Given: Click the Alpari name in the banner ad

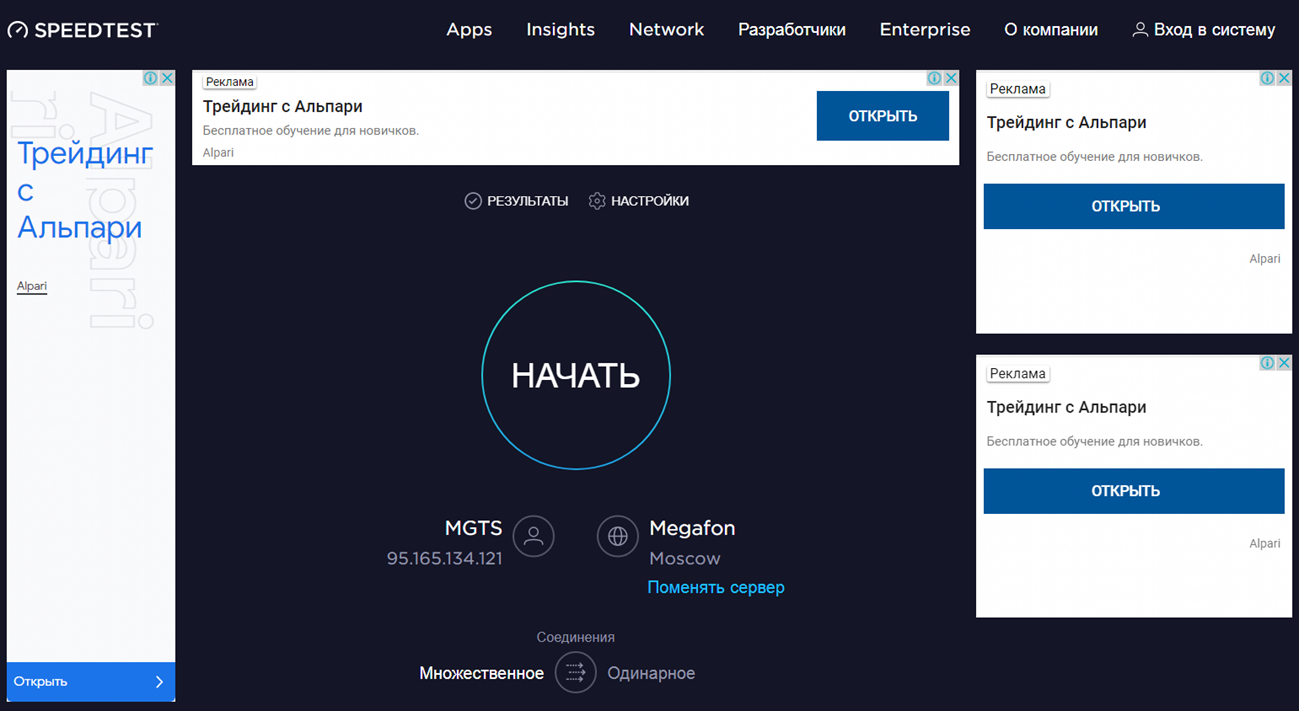Looking at the screenshot, I should tap(218, 153).
